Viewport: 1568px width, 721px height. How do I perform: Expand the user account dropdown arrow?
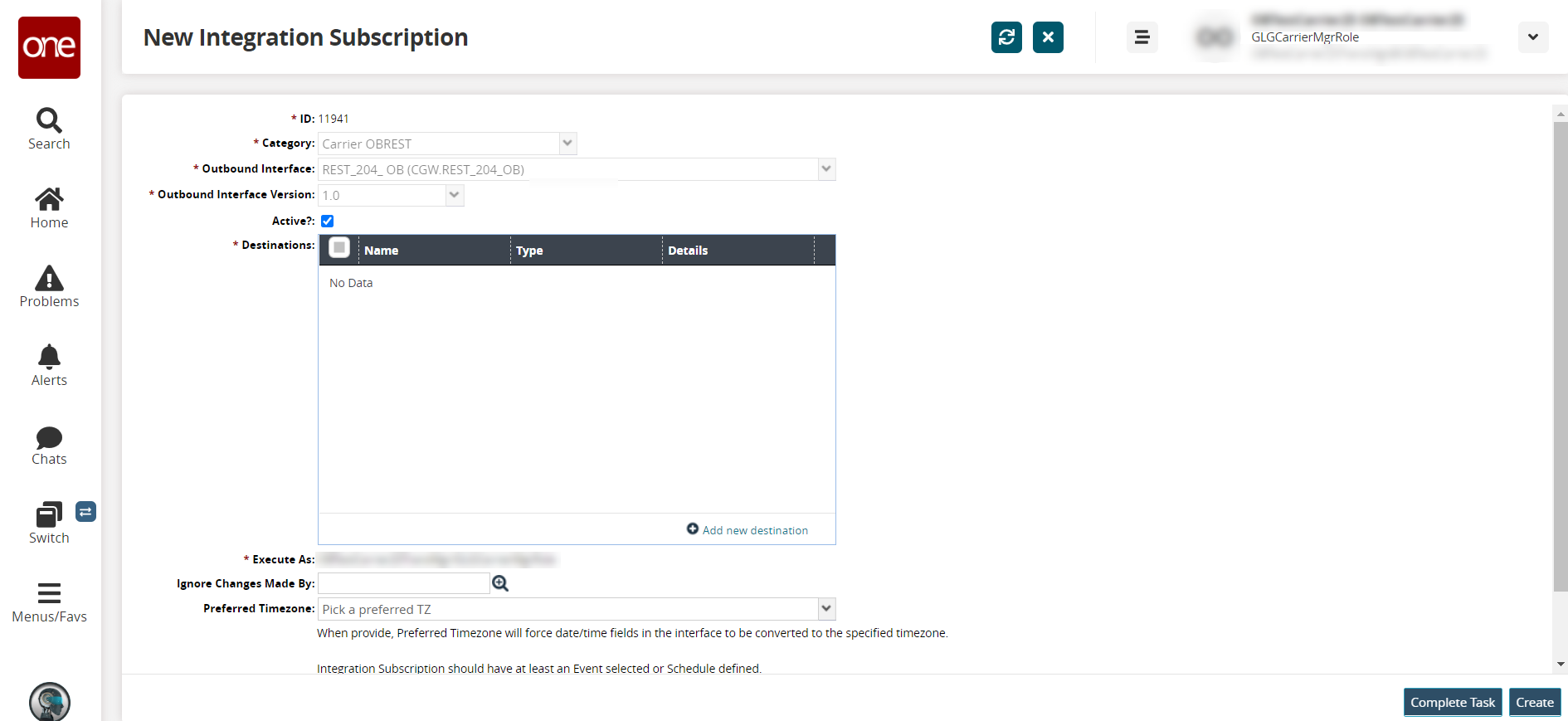pyautogui.click(x=1533, y=37)
